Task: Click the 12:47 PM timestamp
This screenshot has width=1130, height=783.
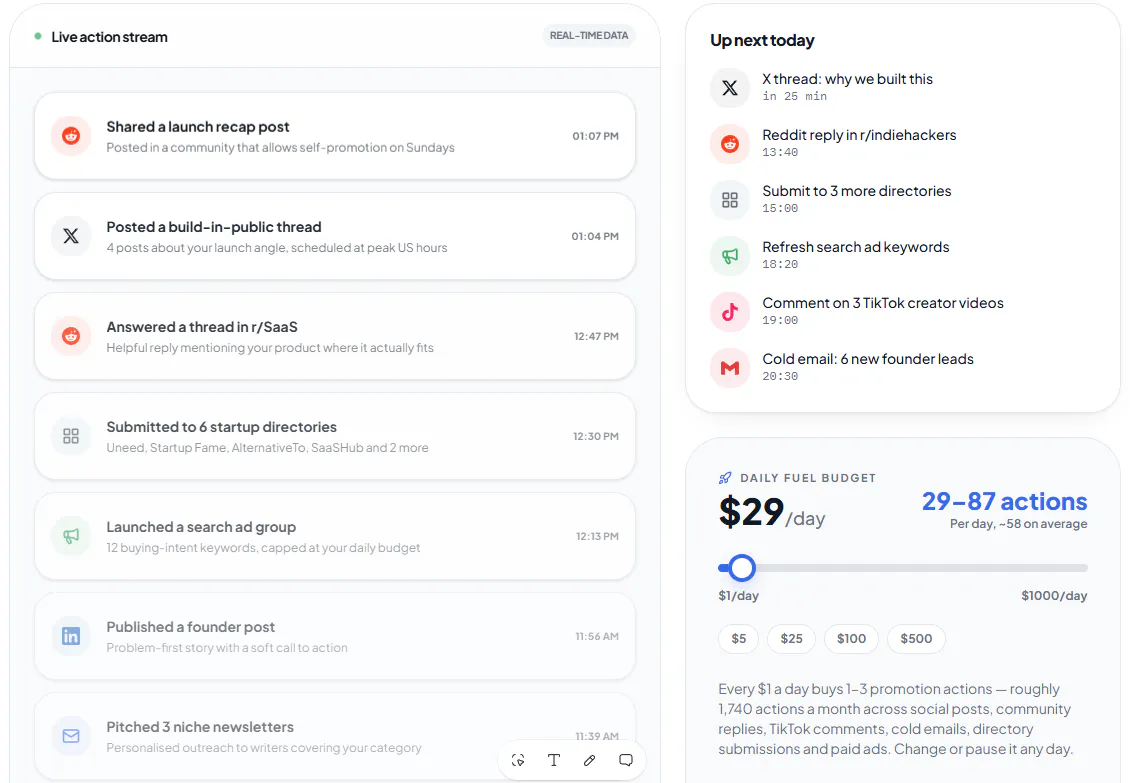Action: (596, 336)
